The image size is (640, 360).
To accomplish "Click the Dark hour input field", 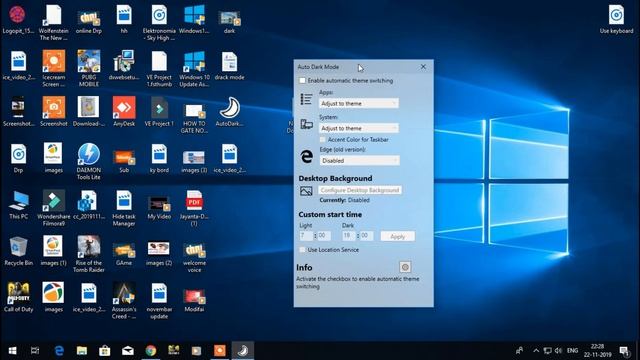I will pyautogui.click(x=349, y=236).
